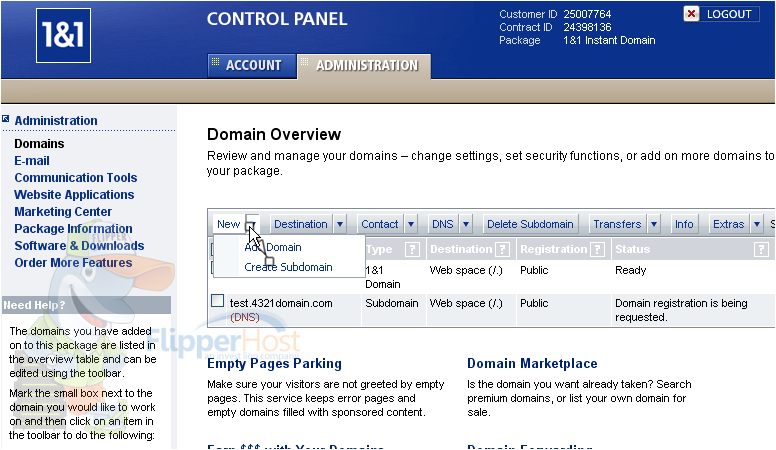The image size is (776, 450).
Task: Click the Customer ID number 25007764
Action: (587, 14)
